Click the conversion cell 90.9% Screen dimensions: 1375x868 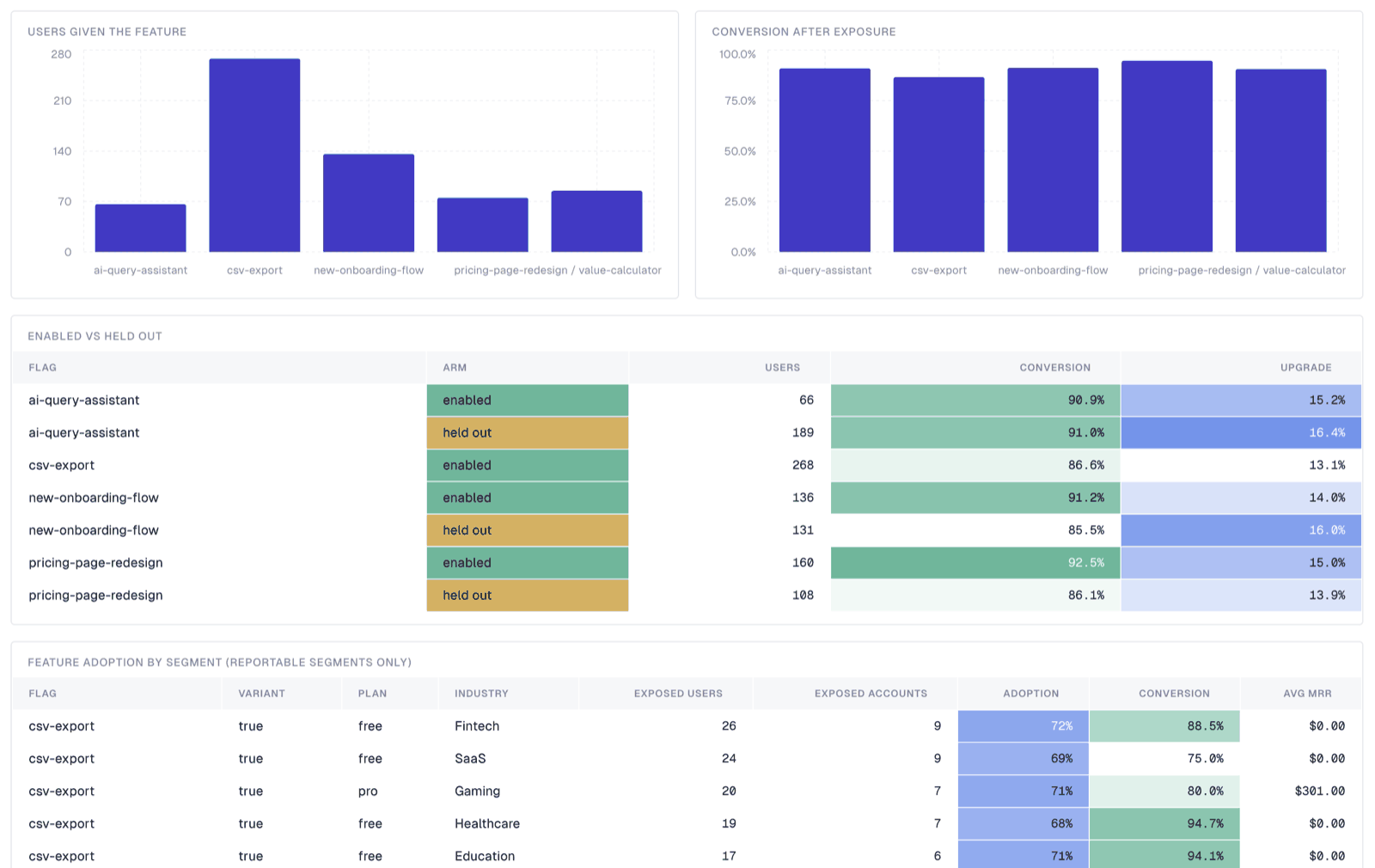tap(975, 400)
